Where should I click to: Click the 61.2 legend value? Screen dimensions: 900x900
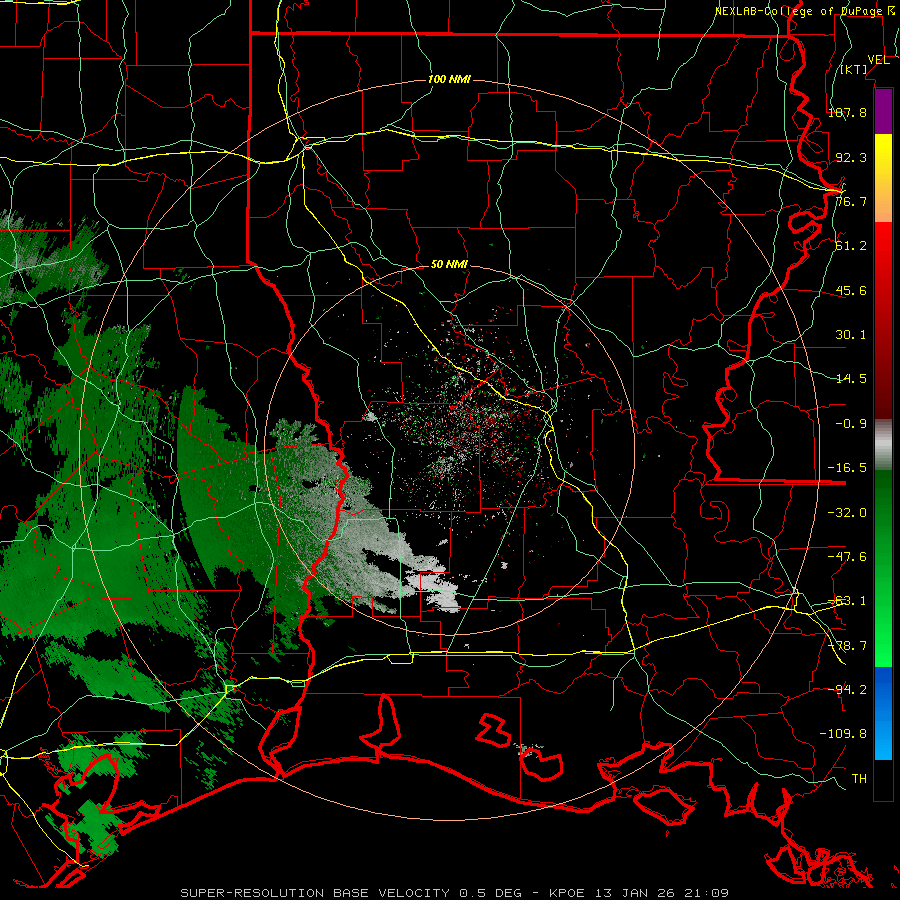pyautogui.click(x=851, y=246)
